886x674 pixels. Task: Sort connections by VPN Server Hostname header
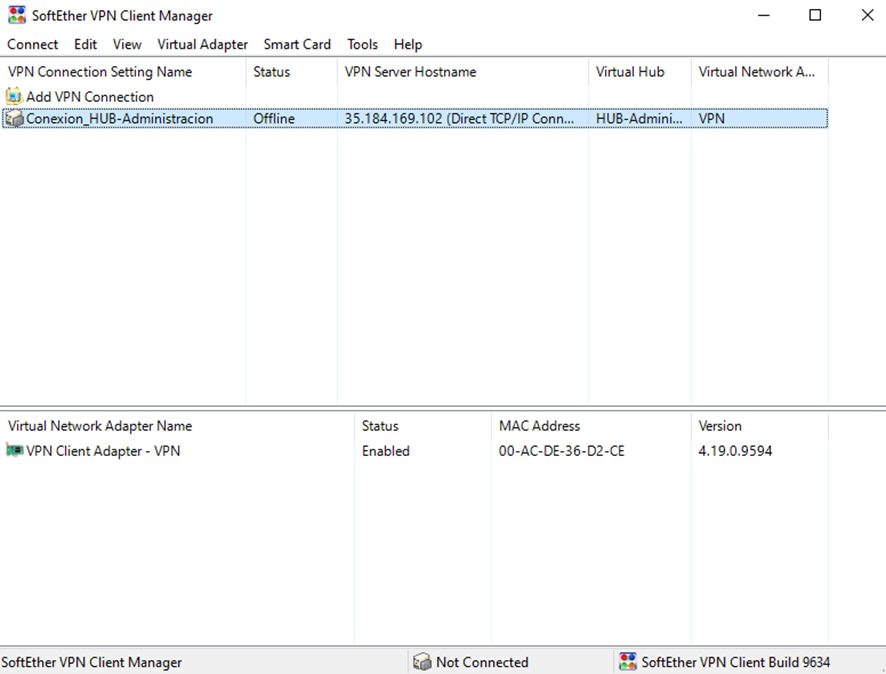(x=410, y=72)
